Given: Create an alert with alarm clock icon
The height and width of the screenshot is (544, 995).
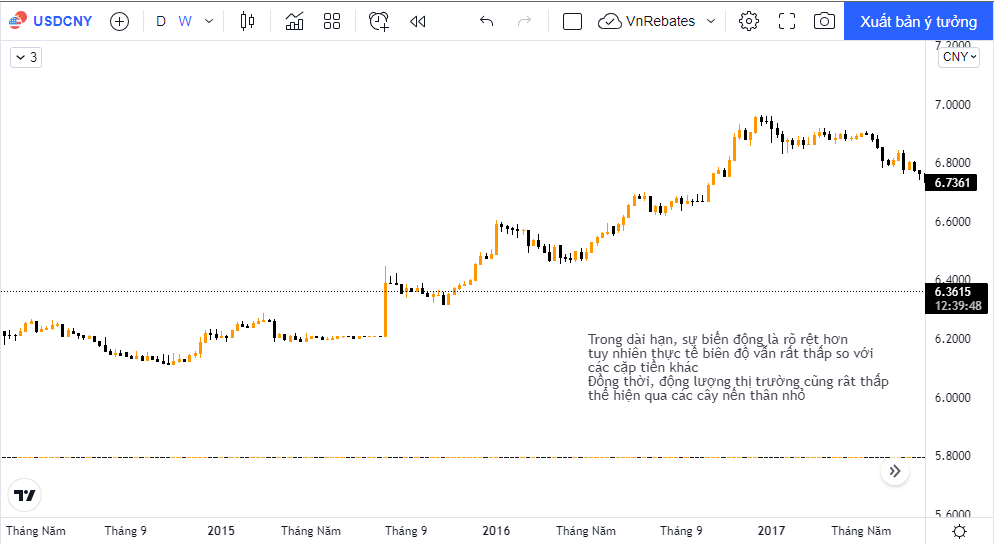Looking at the screenshot, I should tap(379, 21).
